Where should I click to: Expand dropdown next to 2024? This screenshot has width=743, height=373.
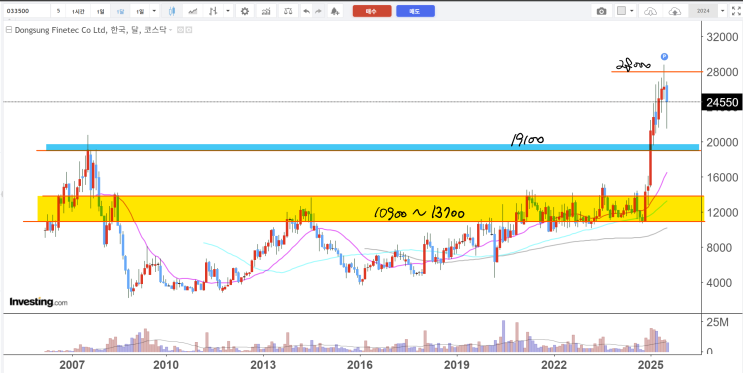point(723,11)
